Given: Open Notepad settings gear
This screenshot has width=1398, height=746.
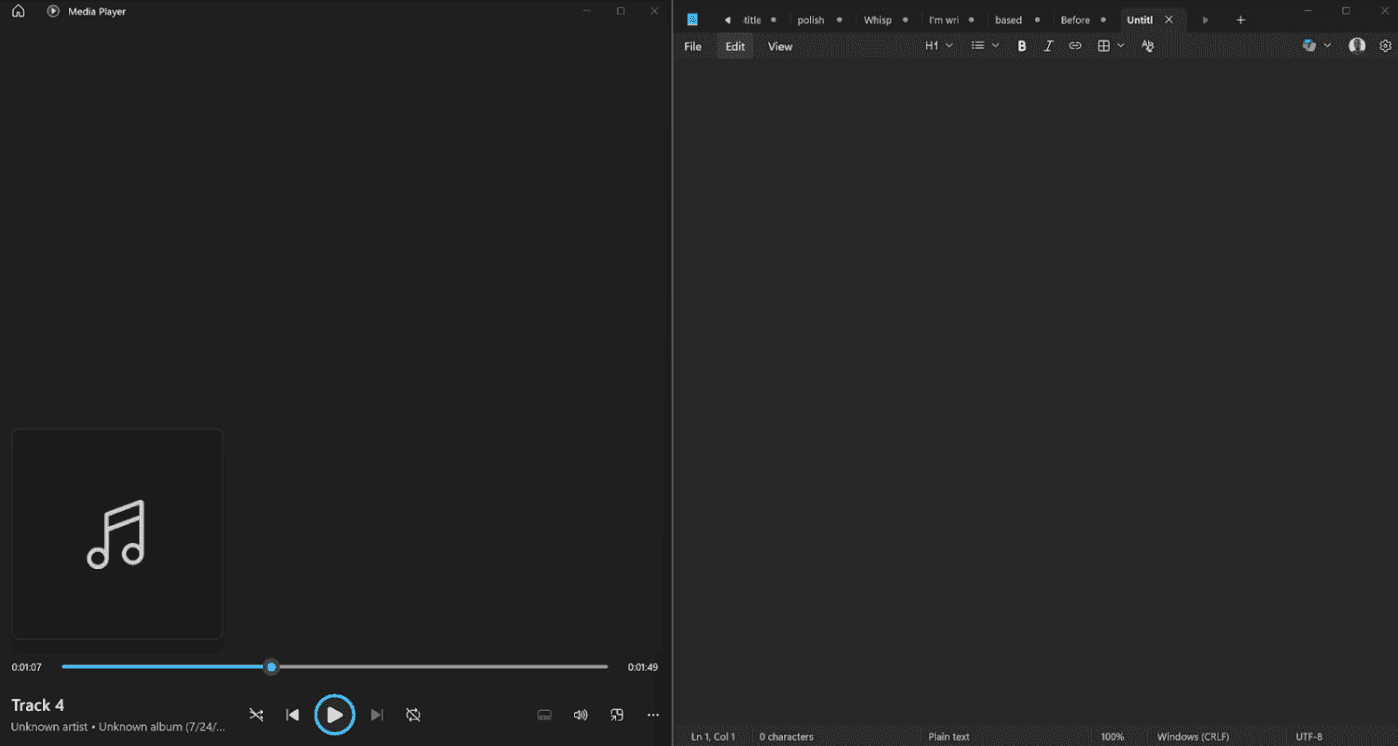Looking at the screenshot, I should pyautogui.click(x=1385, y=46).
